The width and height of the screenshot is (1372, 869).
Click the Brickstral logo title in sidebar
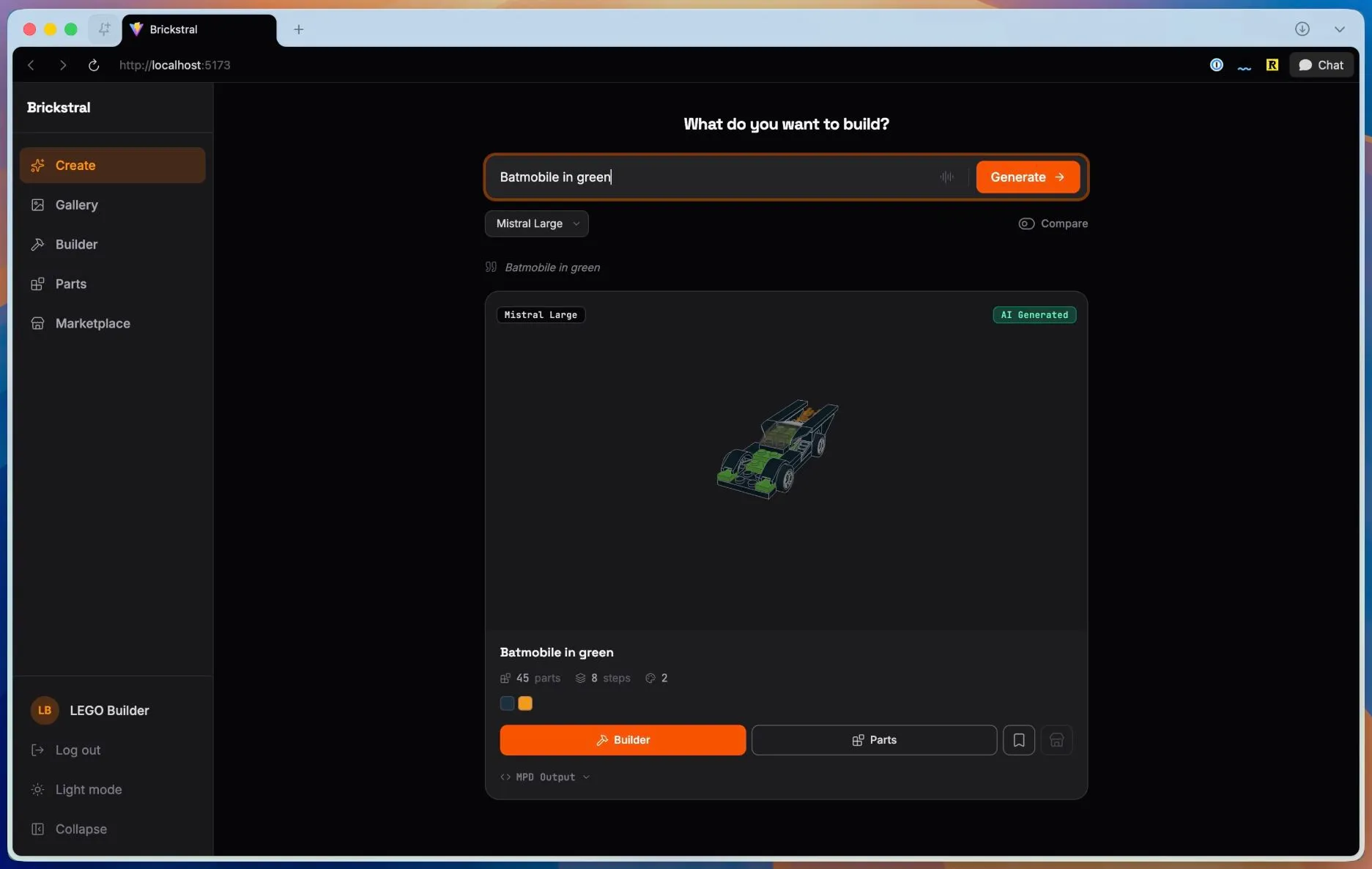[59, 107]
